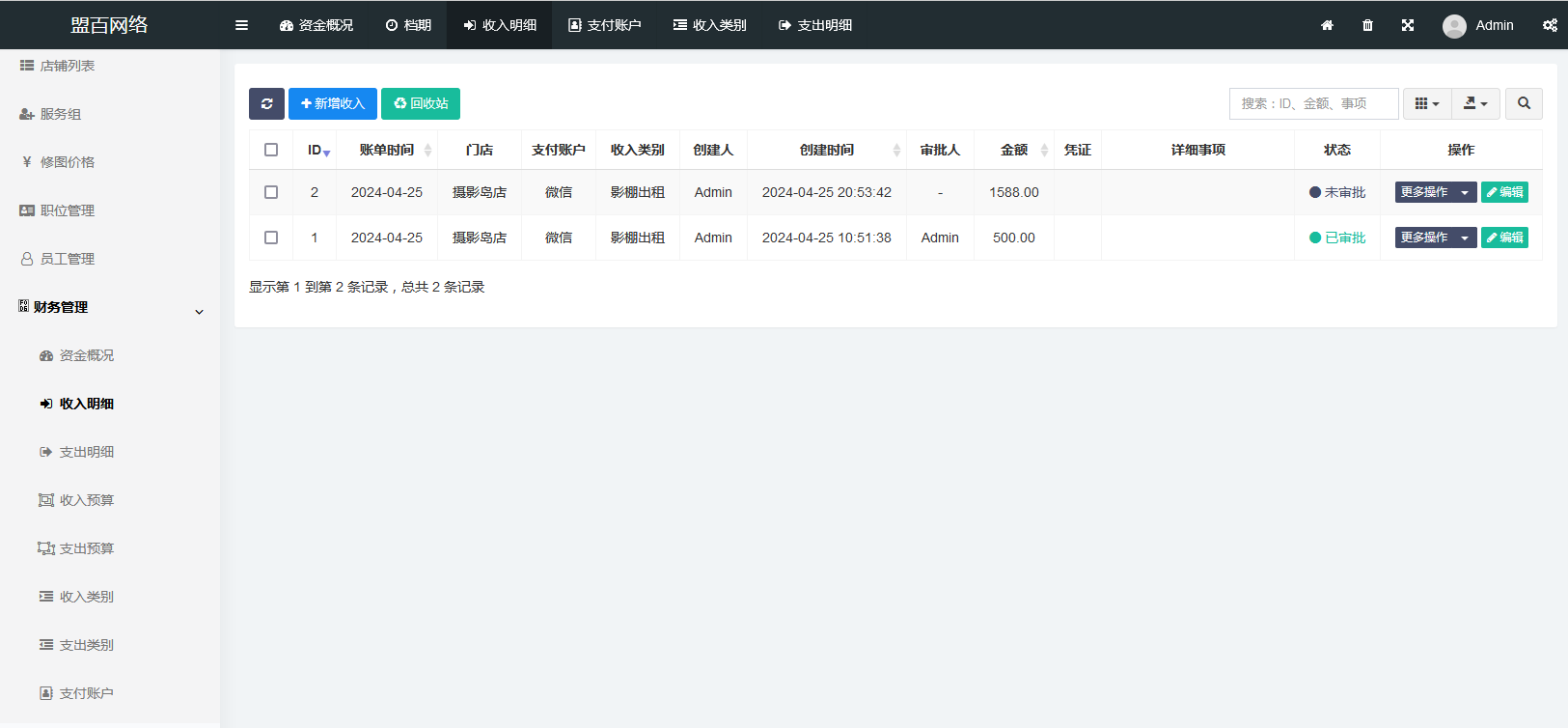Open settings via the gears icon
This screenshot has width=1568, height=728.
(x=1550, y=25)
